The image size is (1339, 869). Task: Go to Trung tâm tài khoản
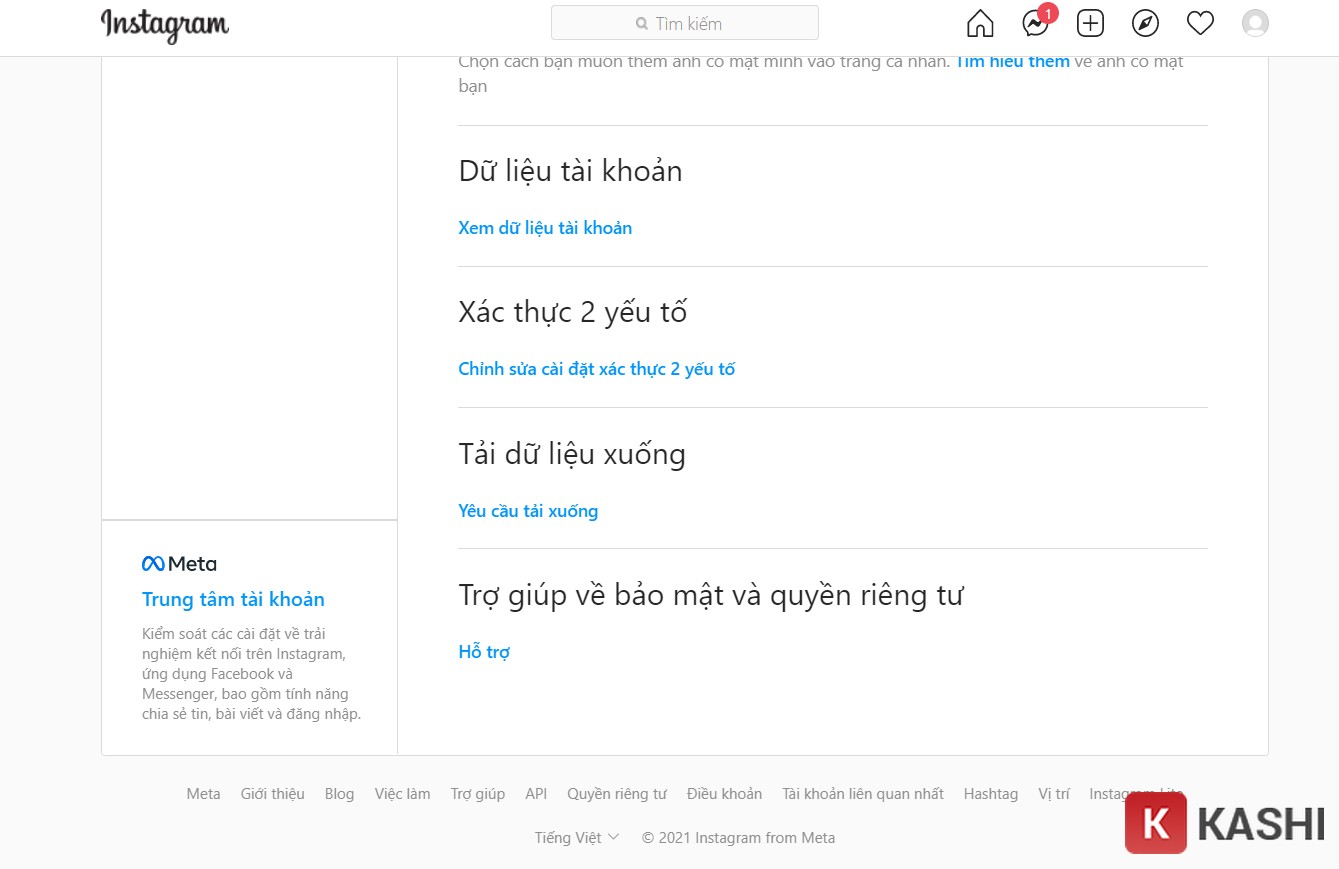pos(233,599)
